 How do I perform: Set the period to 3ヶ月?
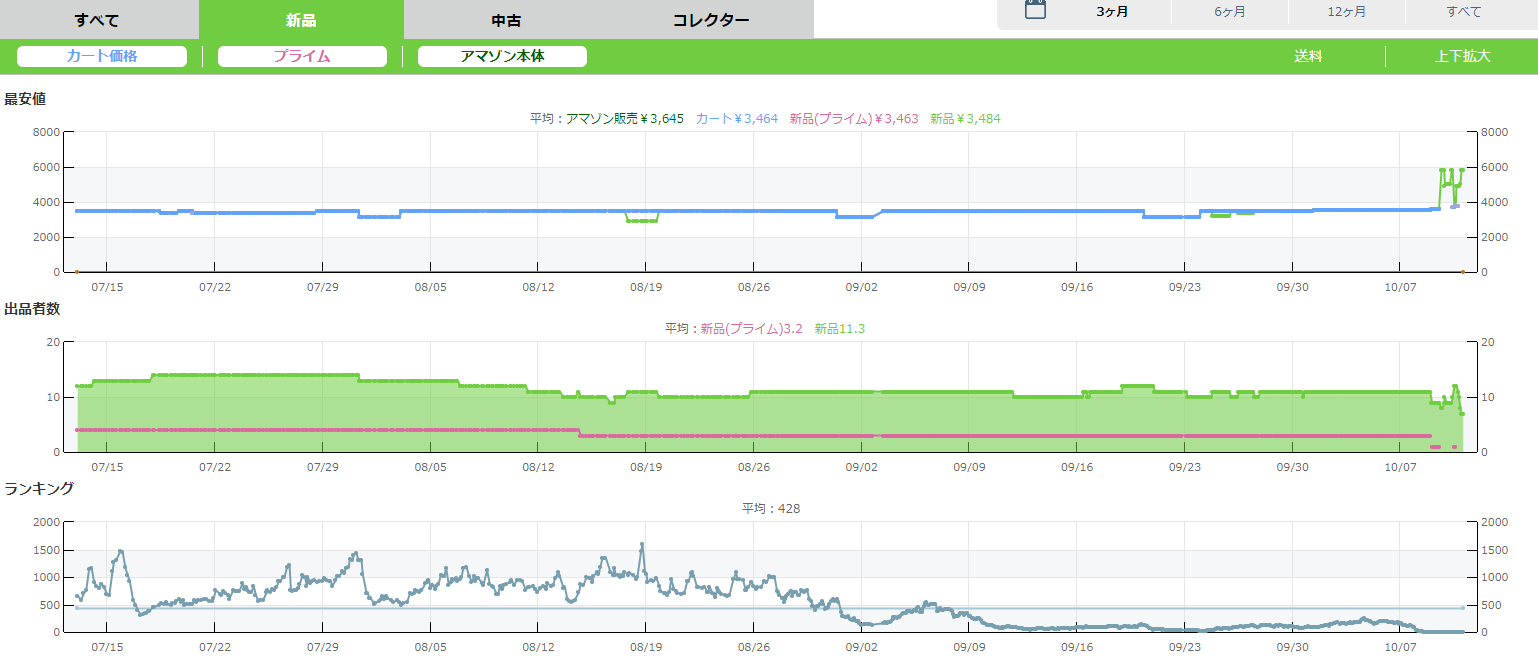pyautogui.click(x=1112, y=12)
